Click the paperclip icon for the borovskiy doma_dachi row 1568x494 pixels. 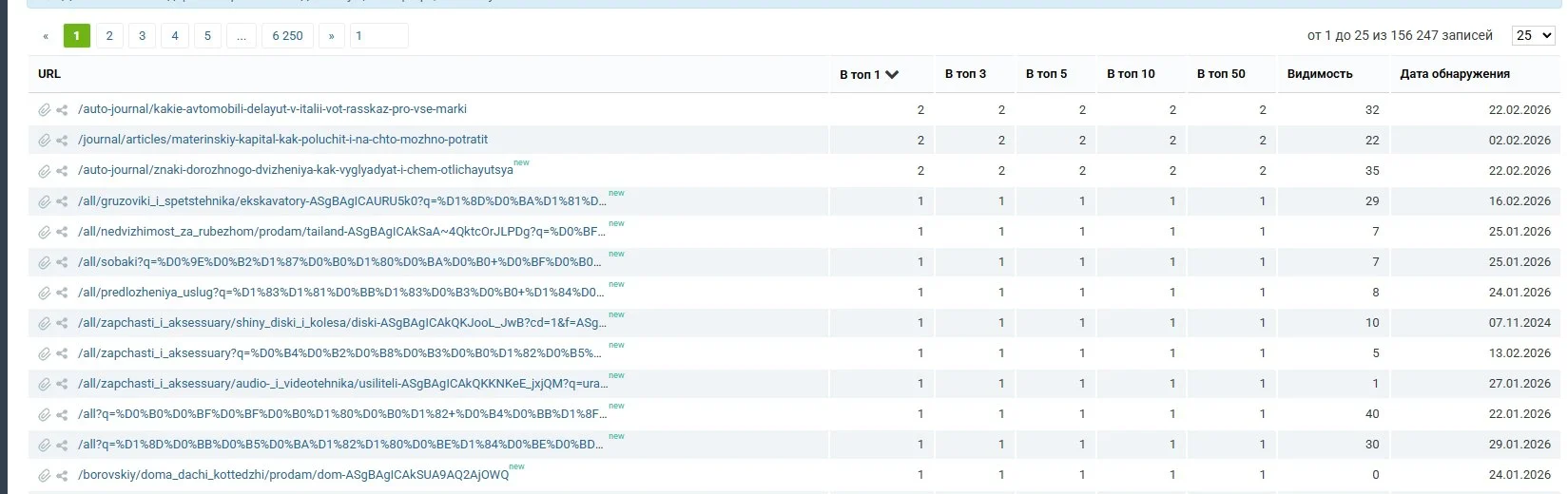(44, 475)
